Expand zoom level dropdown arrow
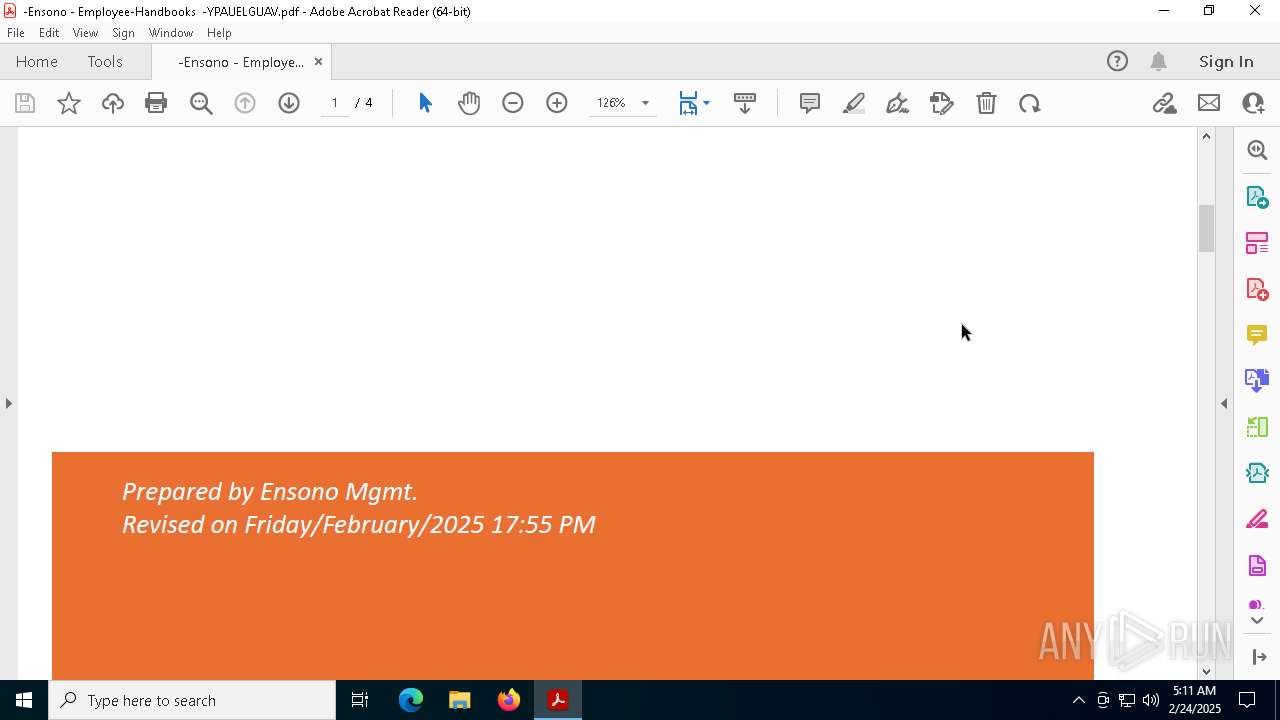 coord(645,103)
